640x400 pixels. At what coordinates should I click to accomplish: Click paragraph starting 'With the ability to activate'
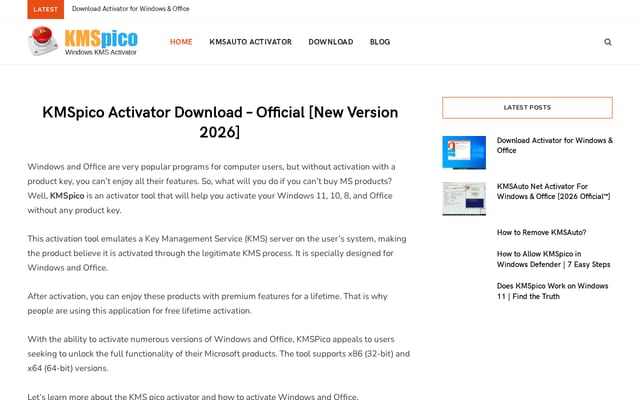(219, 353)
